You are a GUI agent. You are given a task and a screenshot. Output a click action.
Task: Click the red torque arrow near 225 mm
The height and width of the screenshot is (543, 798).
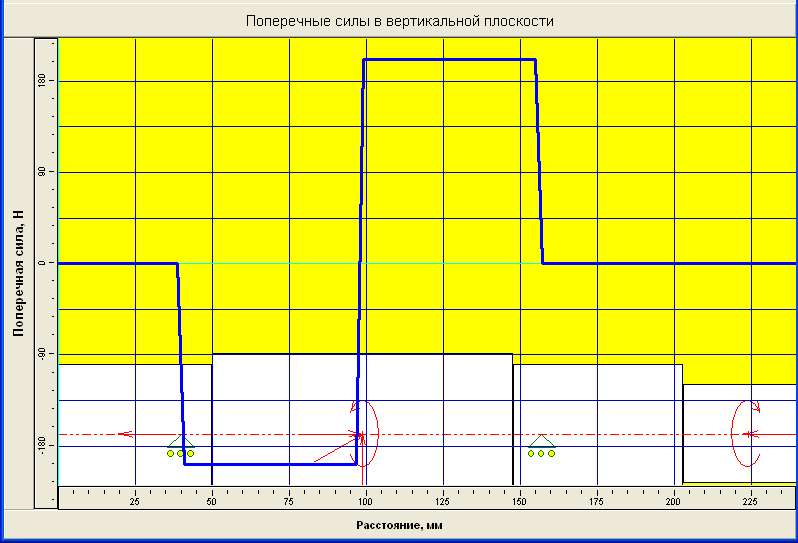746,433
